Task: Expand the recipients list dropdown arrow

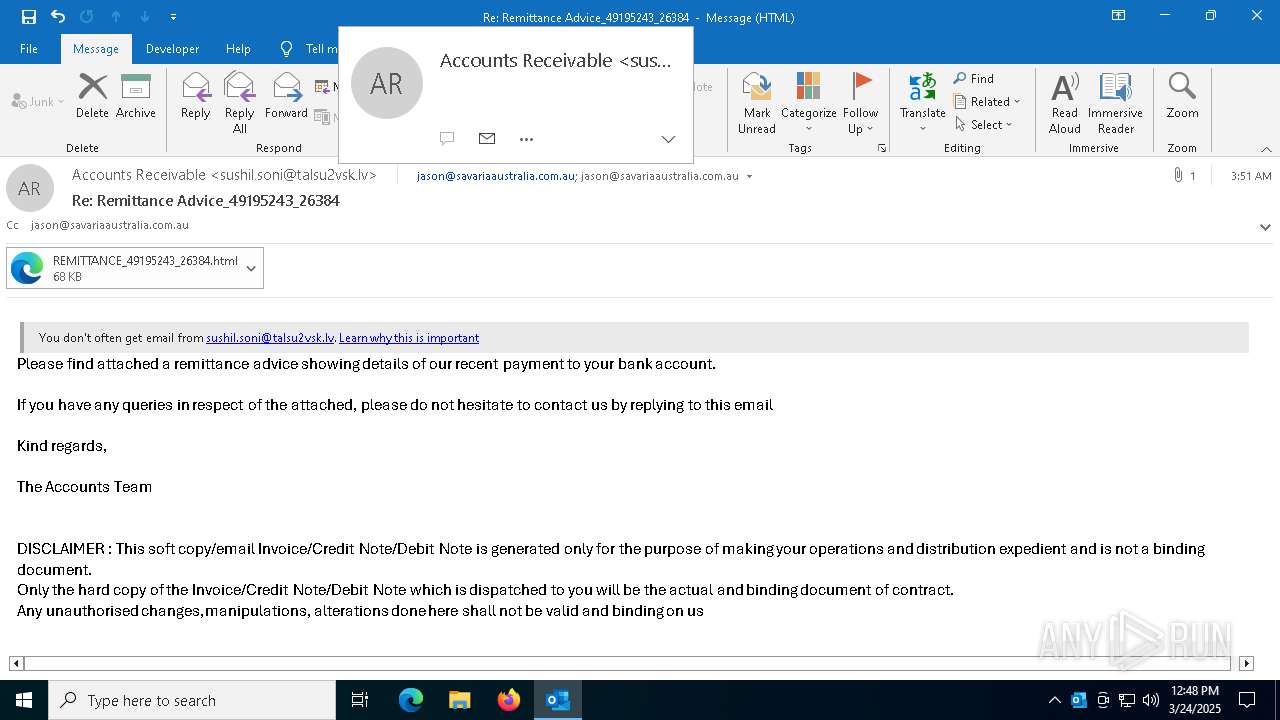Action: click(x=750, y=176)
